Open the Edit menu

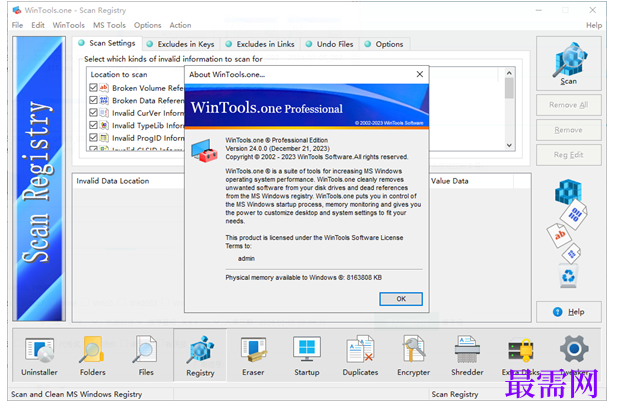click(38, 25)
